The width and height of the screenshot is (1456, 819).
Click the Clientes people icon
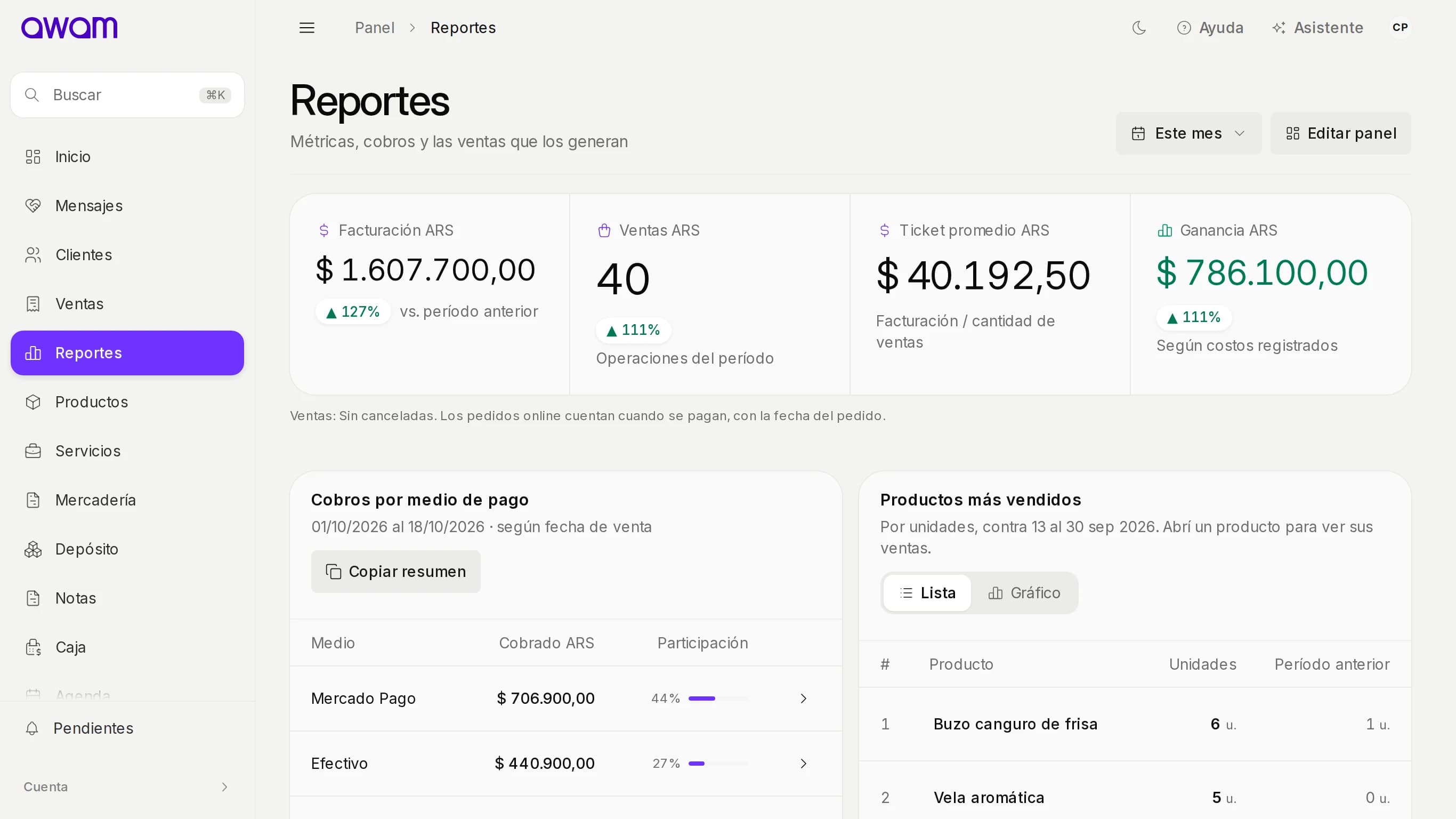tap(34, 255)
